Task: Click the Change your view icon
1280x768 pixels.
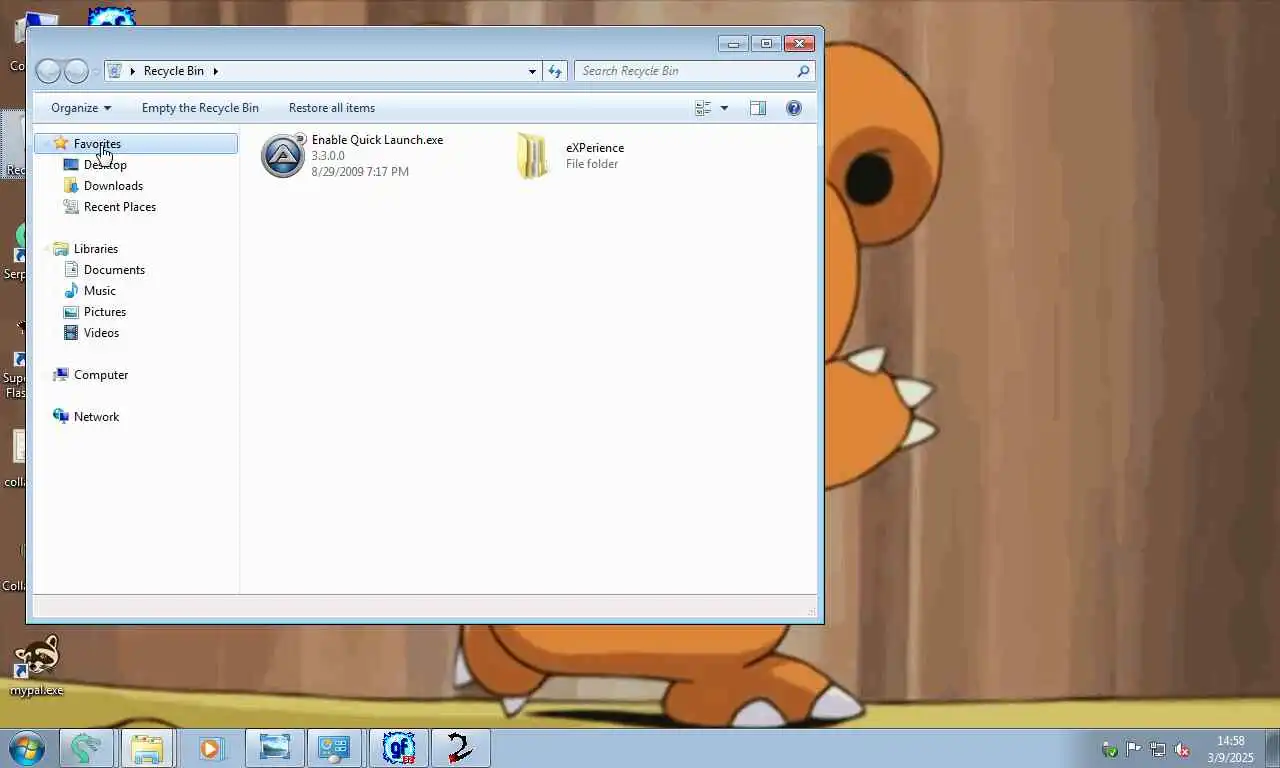Action: 703,108
